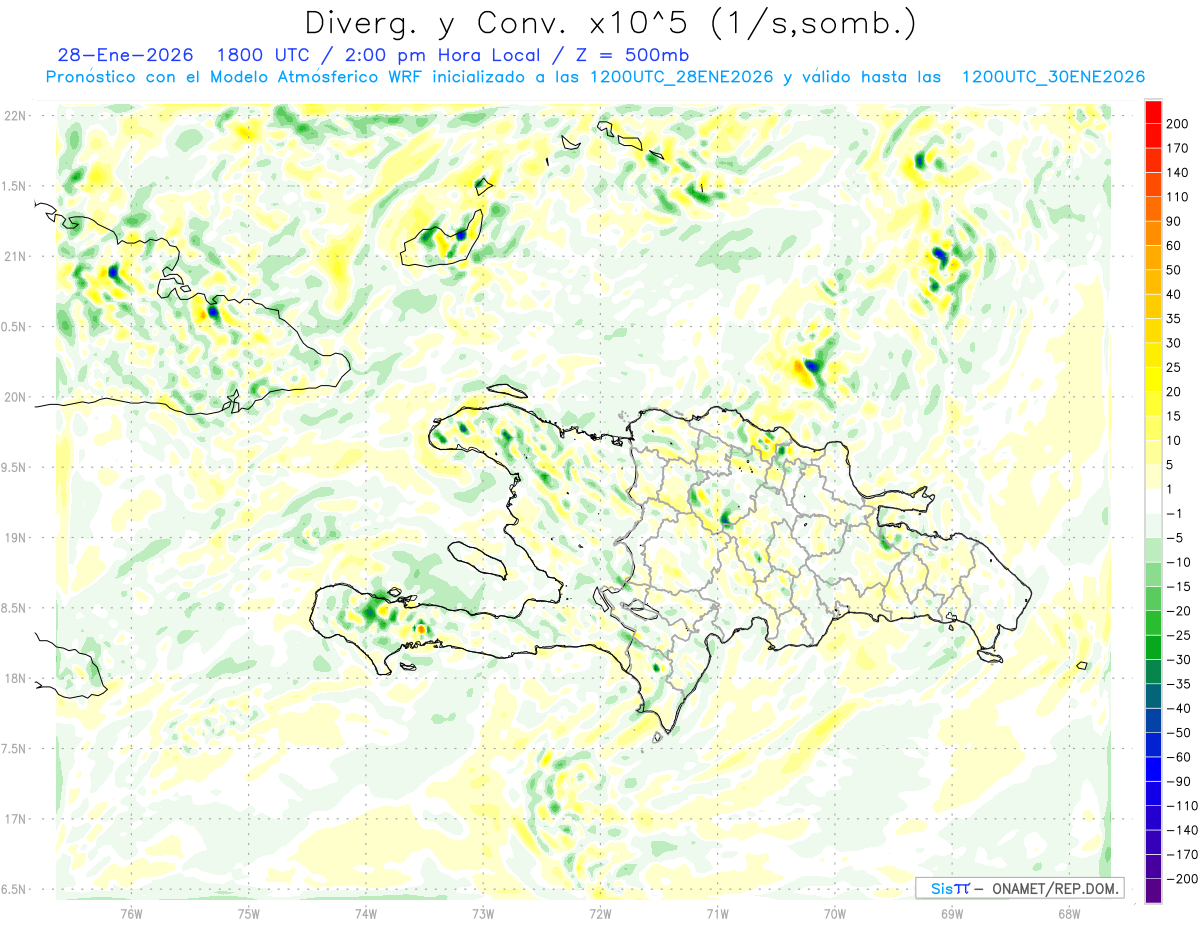Click the '-10' color bar value
The width and height of the screenshot is (1200, 927).
[1178, 563]
